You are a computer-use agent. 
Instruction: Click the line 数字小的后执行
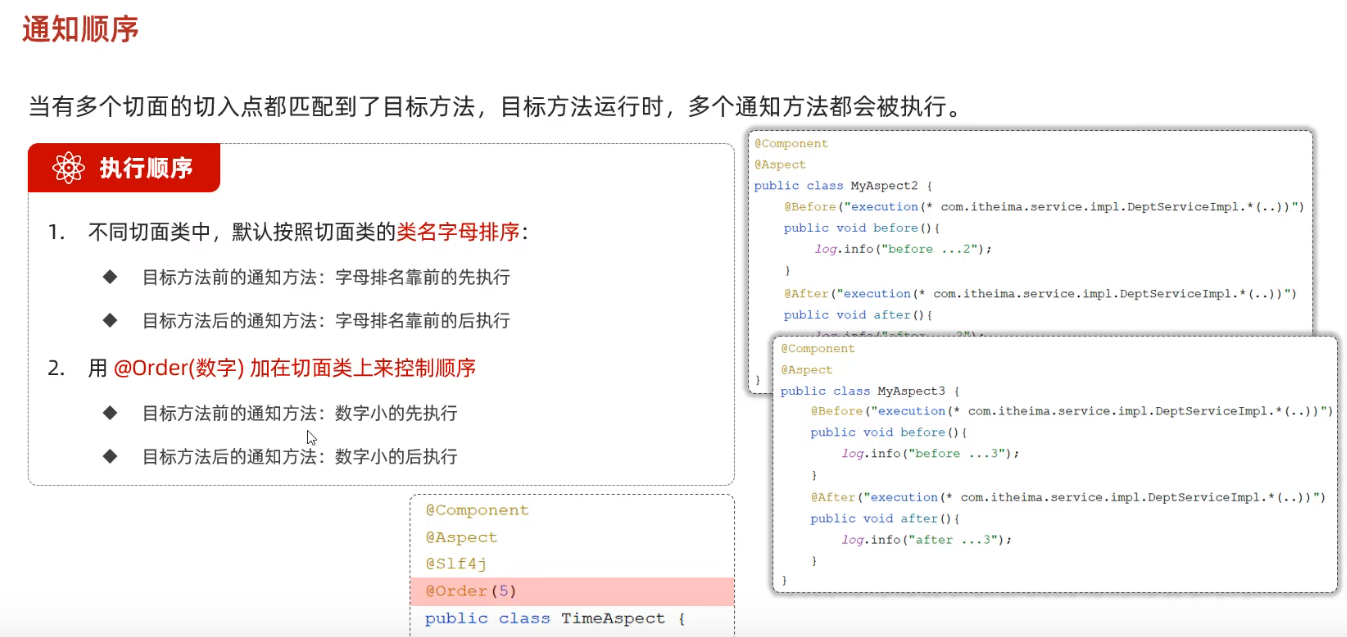point(300,457)
